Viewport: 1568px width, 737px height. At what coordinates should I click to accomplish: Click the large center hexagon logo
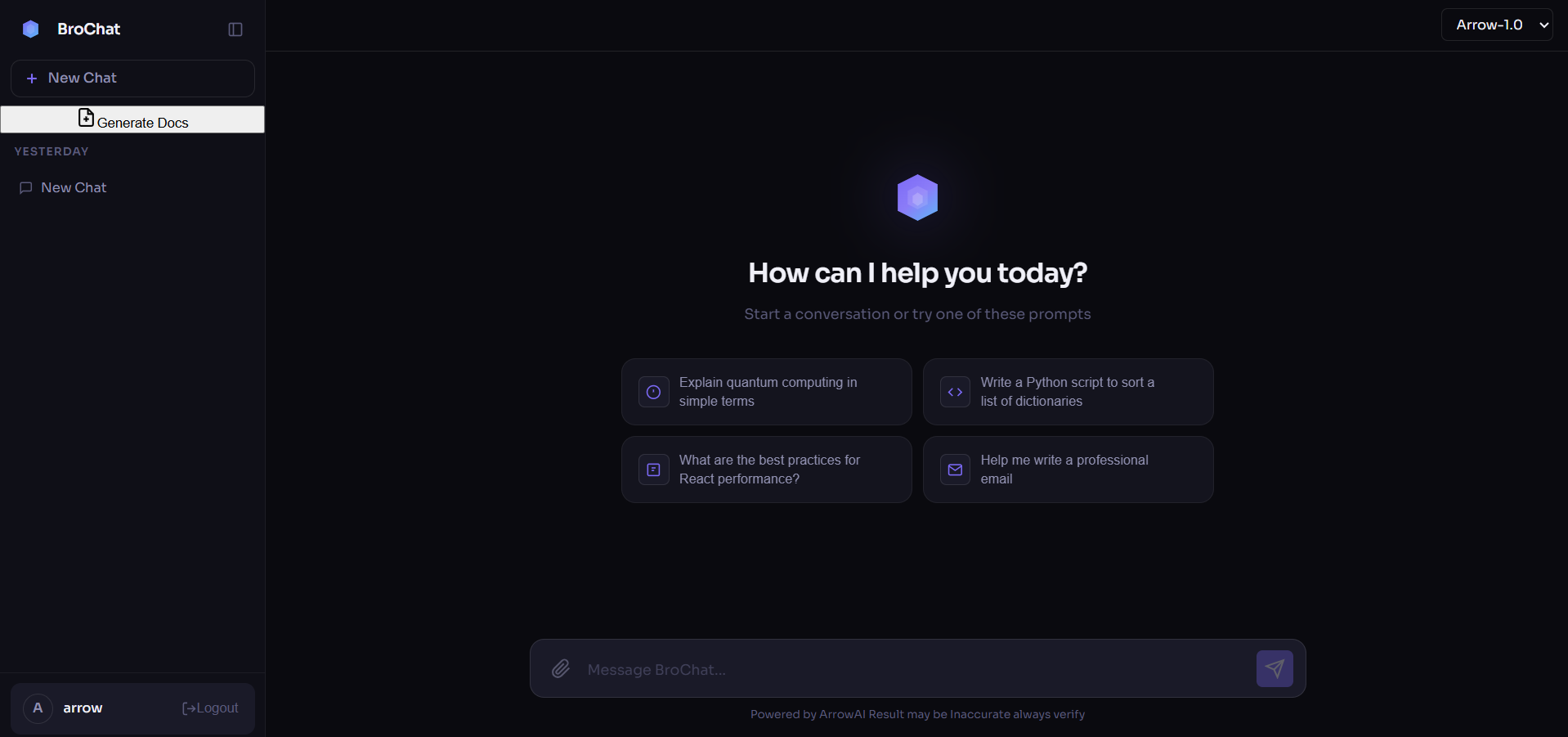click(917, 197)
